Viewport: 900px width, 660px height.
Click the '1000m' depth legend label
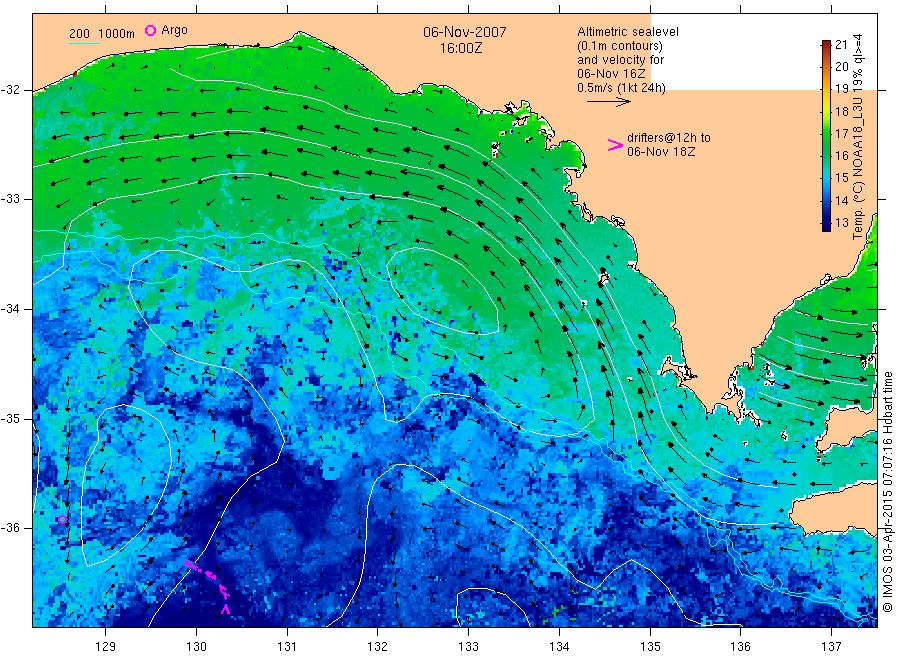coord(117,34)
